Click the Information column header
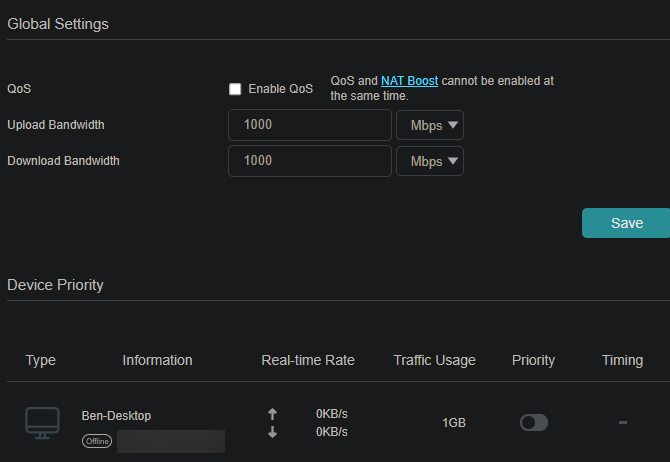This screenshot has height=462, width=670. pyautogui.click(x=157, y=360)
